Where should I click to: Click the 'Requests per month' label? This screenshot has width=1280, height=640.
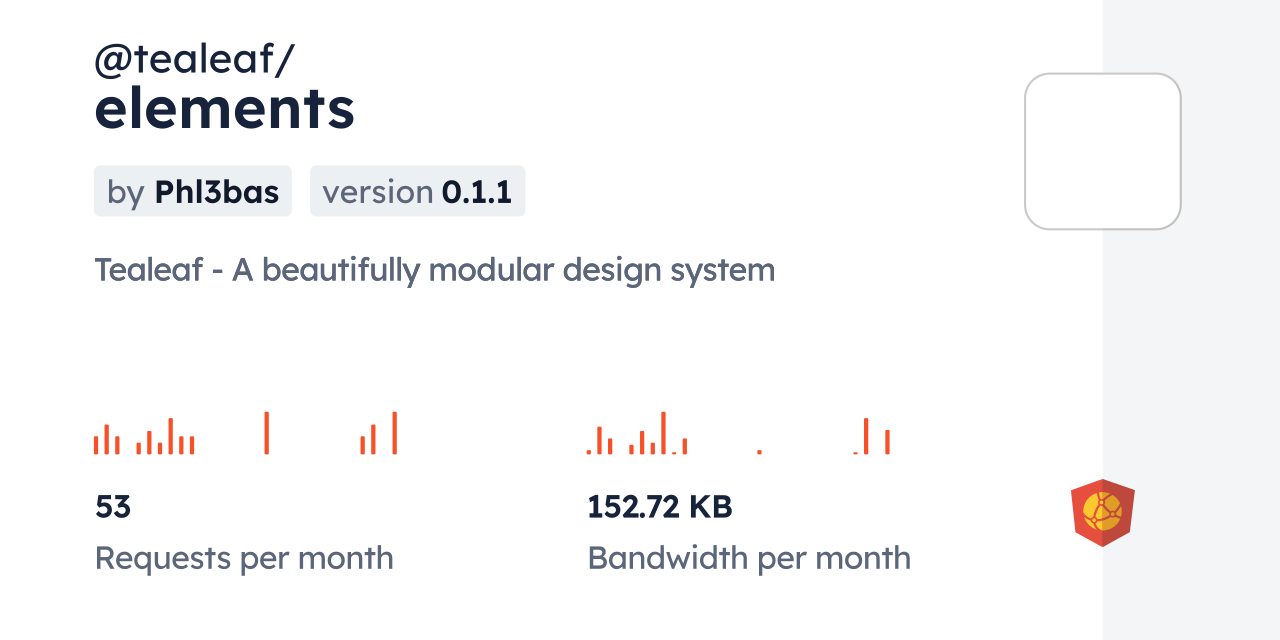244,558
